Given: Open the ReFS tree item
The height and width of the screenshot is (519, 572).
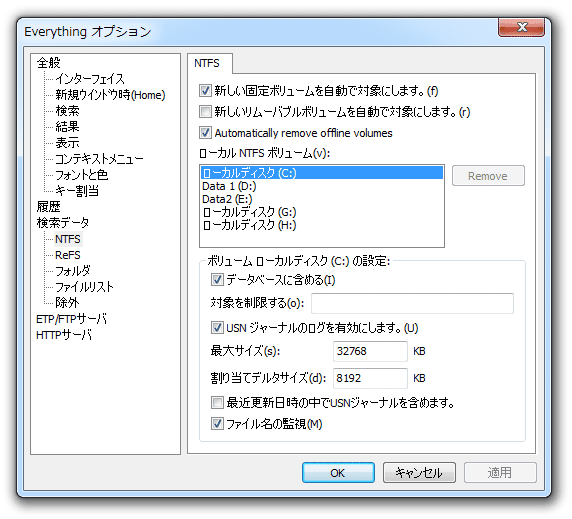Looking at the screenshot, I should click(67, 255).
